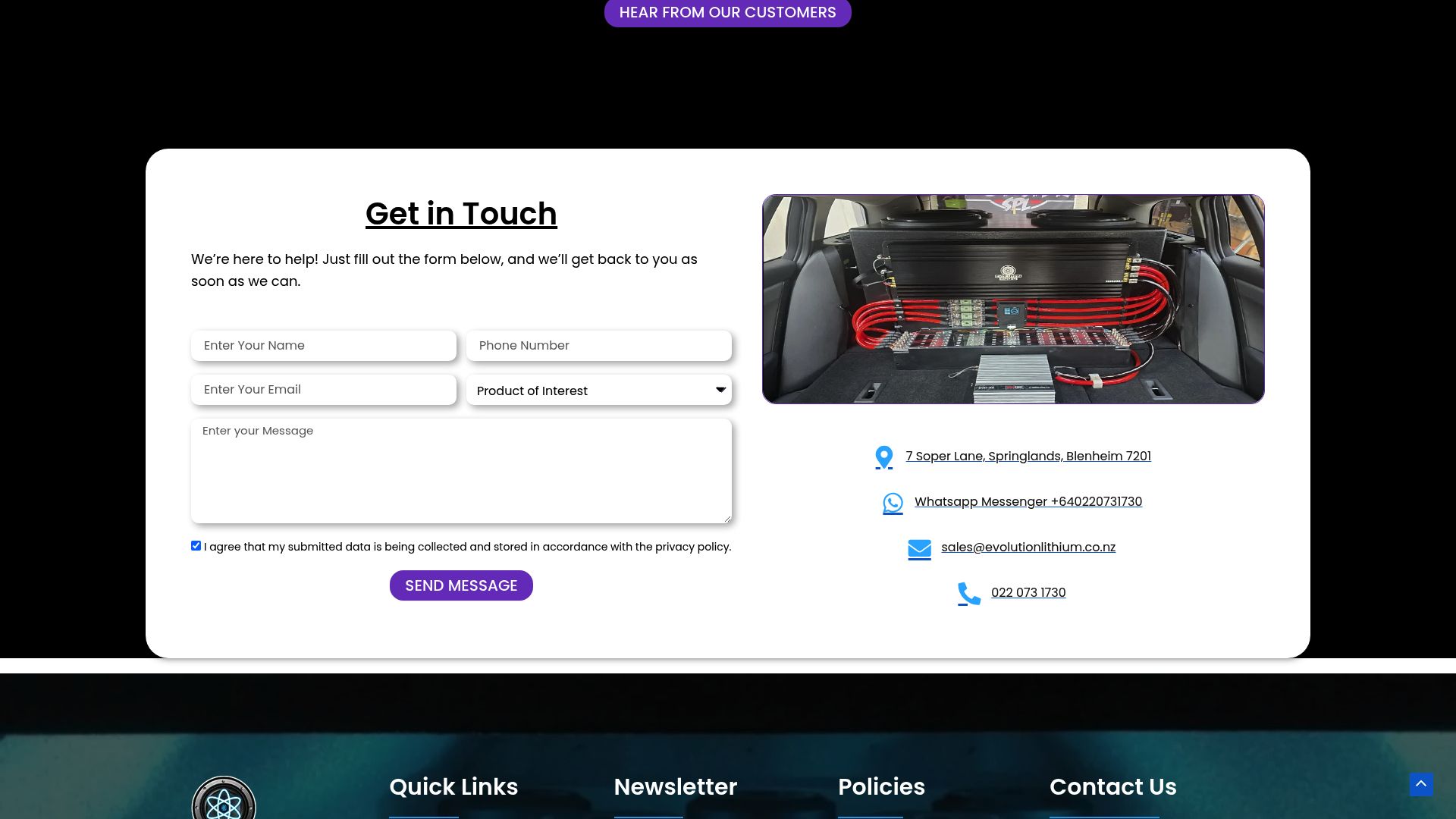Click the car amplifier install photo
This screenshot has height=819, width=1456.
1013,300
